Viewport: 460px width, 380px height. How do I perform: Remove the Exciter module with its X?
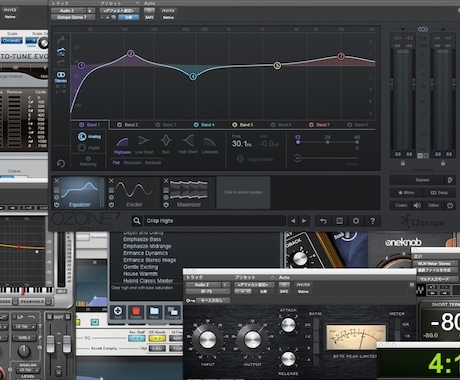click(111, 181)
